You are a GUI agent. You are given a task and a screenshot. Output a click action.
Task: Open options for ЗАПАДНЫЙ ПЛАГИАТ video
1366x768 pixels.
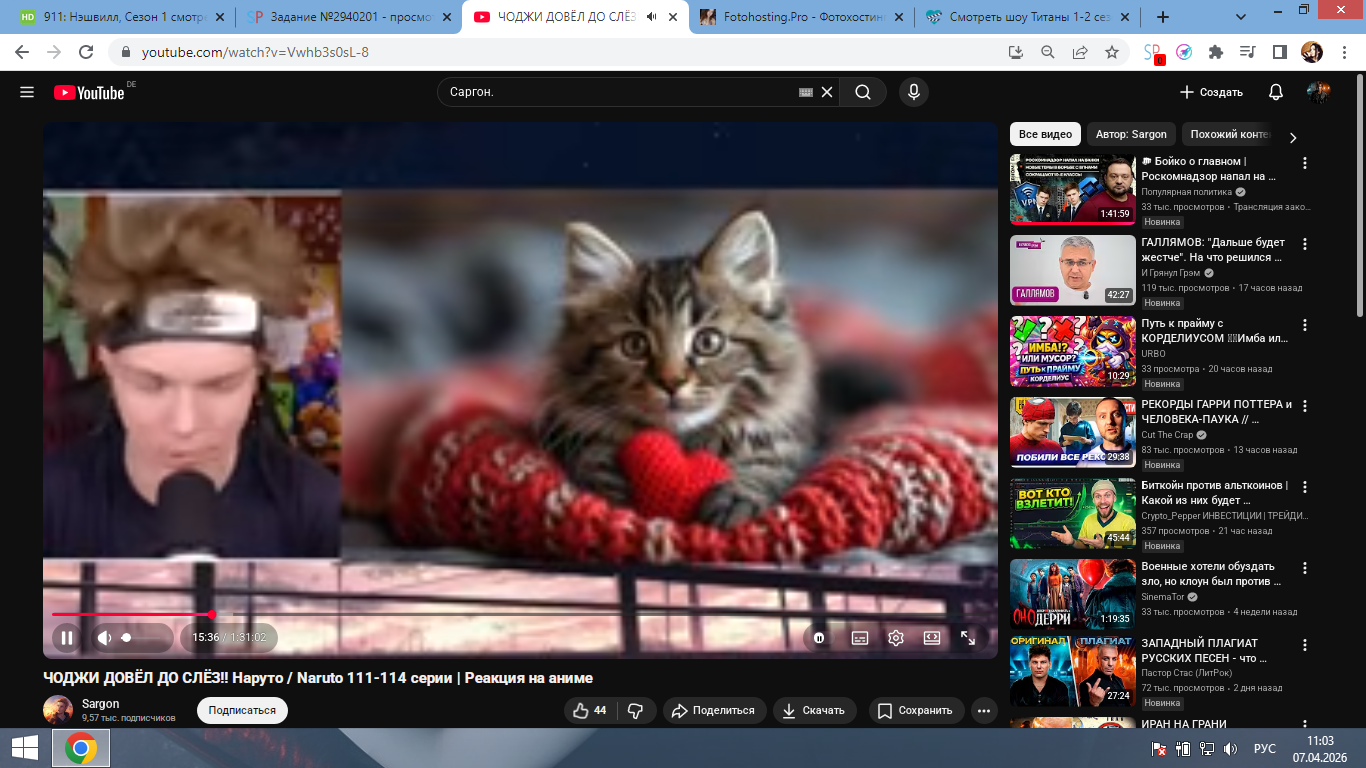click(x=1304, y=644)
